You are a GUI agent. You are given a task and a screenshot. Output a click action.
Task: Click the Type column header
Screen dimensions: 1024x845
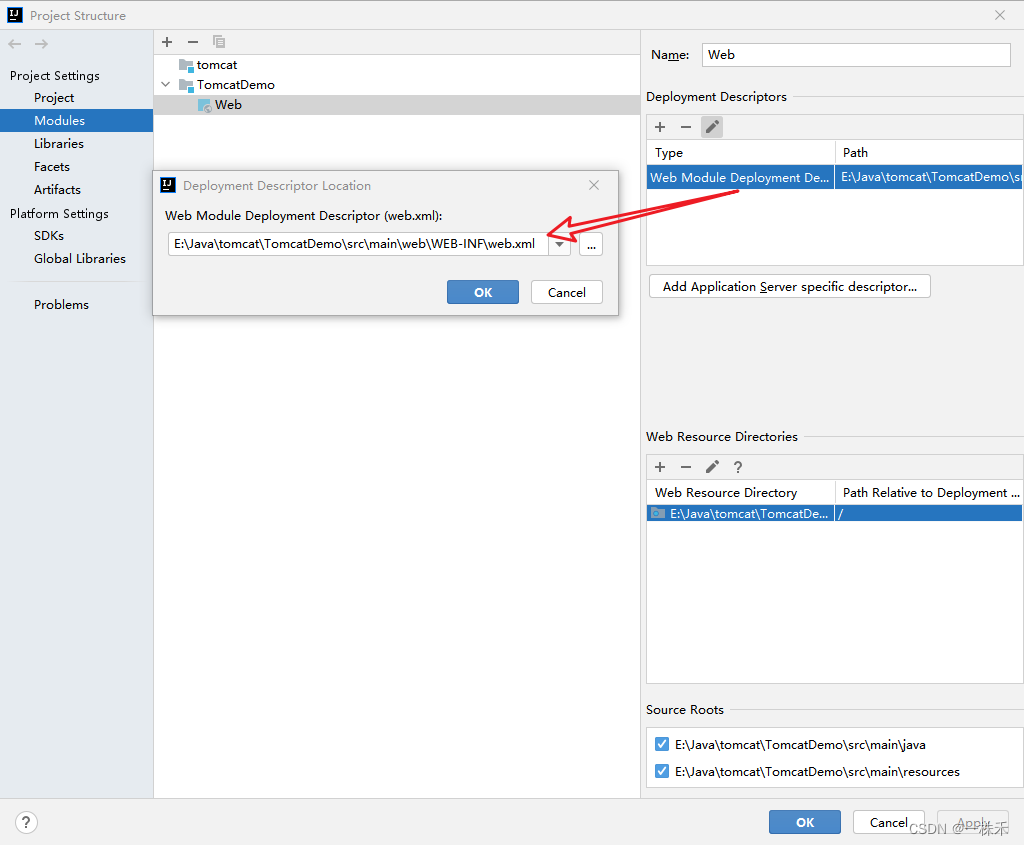pyautogui.click(x=741, y=152)
